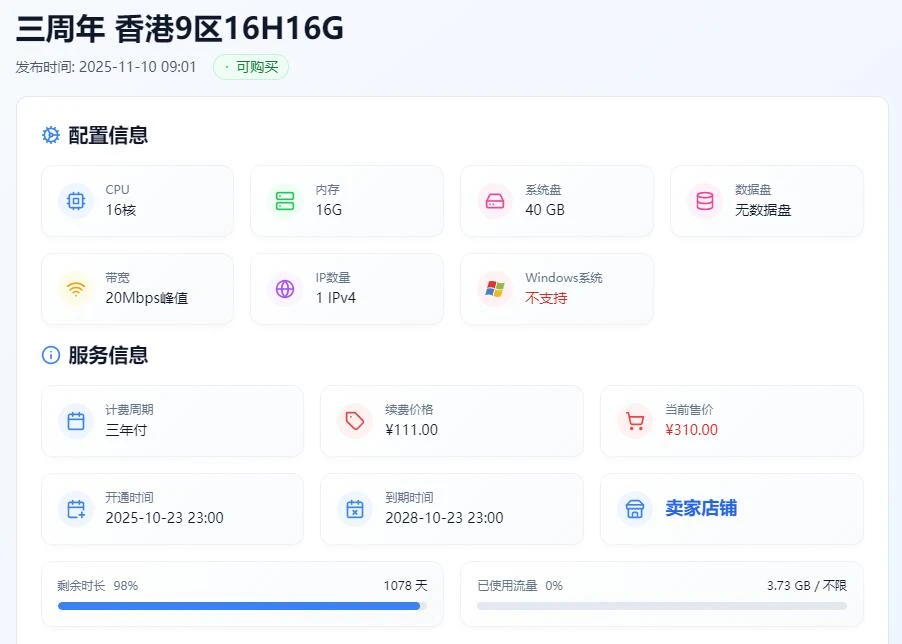Click the expiry time 2028-10-23 23:00
Screen dimensions: 902x644
444,518
